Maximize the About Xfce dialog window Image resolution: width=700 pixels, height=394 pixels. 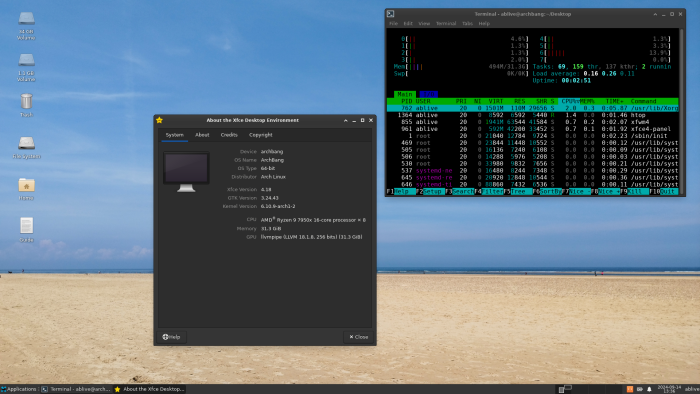pos(362,120)
